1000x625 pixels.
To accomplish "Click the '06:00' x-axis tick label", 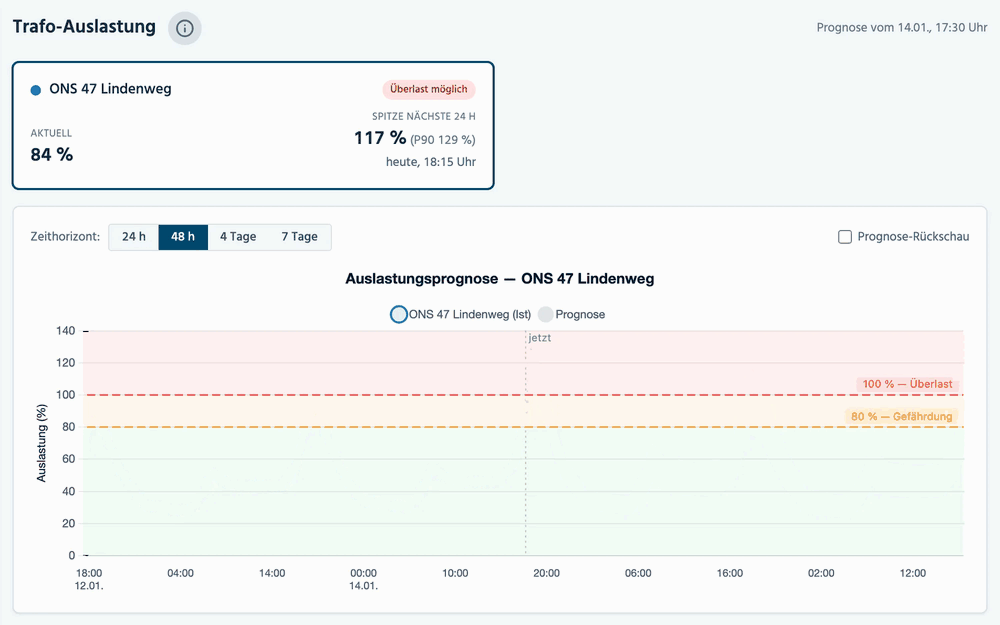I will [x=638, y=573].
